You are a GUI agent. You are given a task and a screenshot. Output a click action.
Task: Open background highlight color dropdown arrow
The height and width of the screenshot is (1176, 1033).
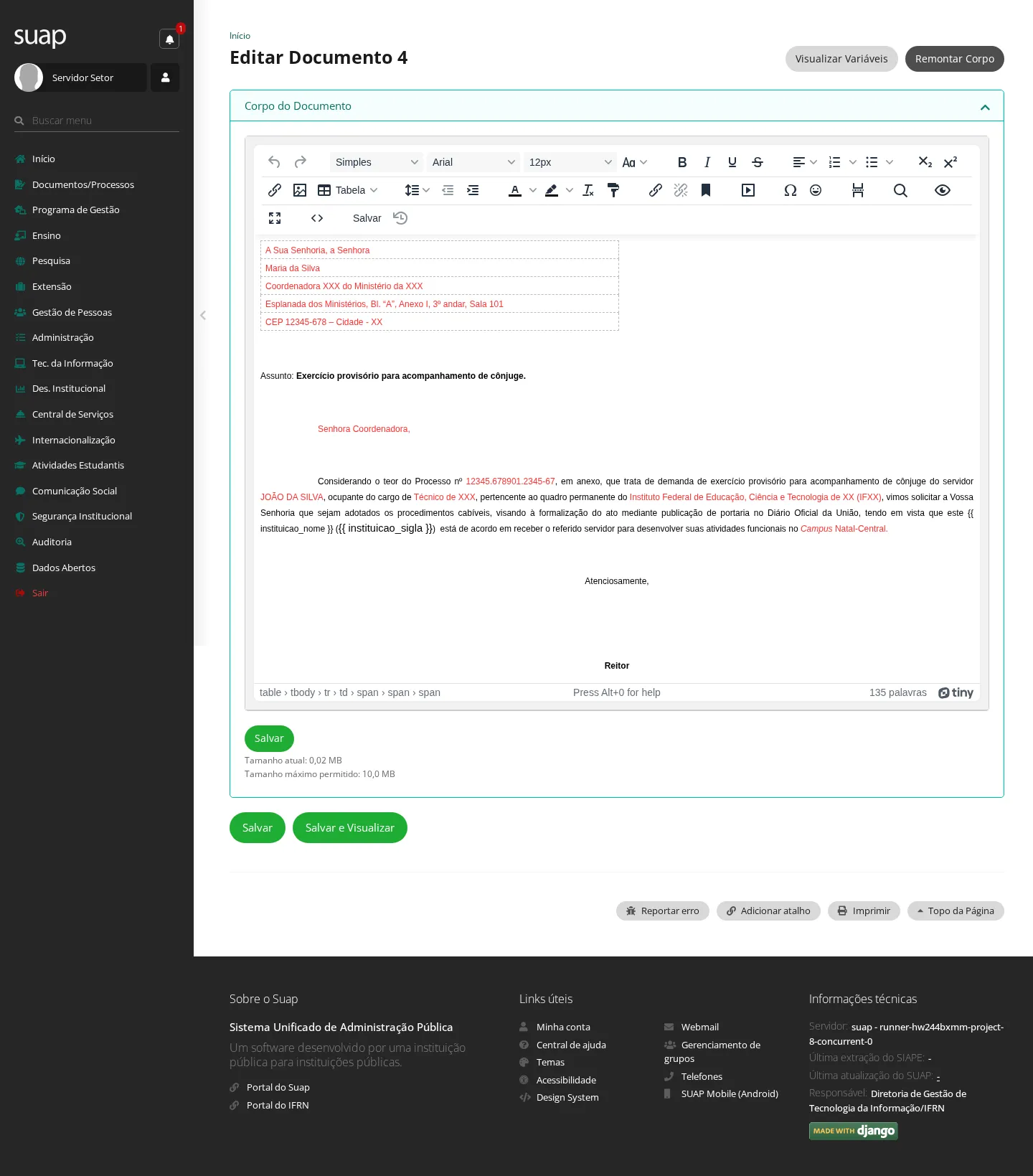(570, 190)
